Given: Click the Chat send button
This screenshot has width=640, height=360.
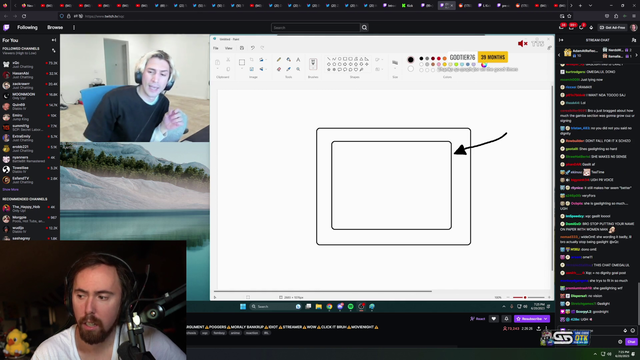Looking at the screenshot, I should coord(631,342).
